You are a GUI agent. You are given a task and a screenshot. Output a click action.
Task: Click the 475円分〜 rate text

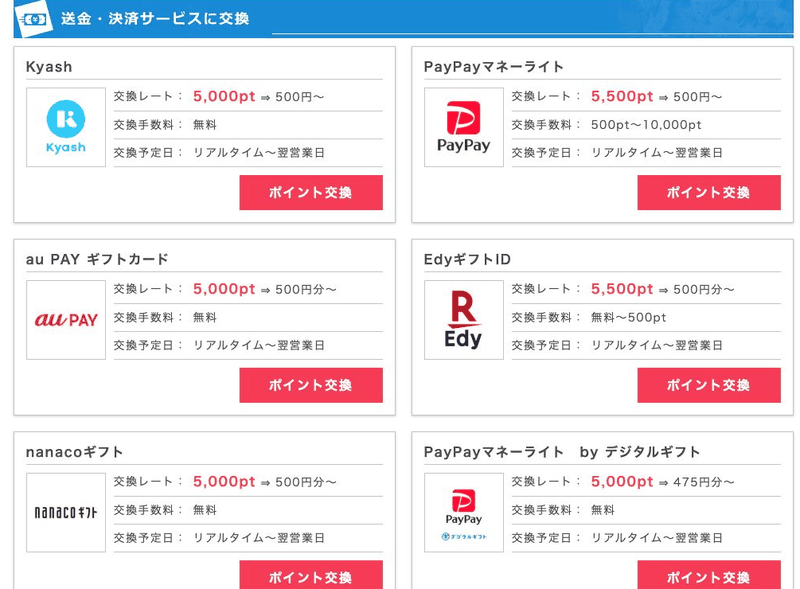tap(704, 482)
